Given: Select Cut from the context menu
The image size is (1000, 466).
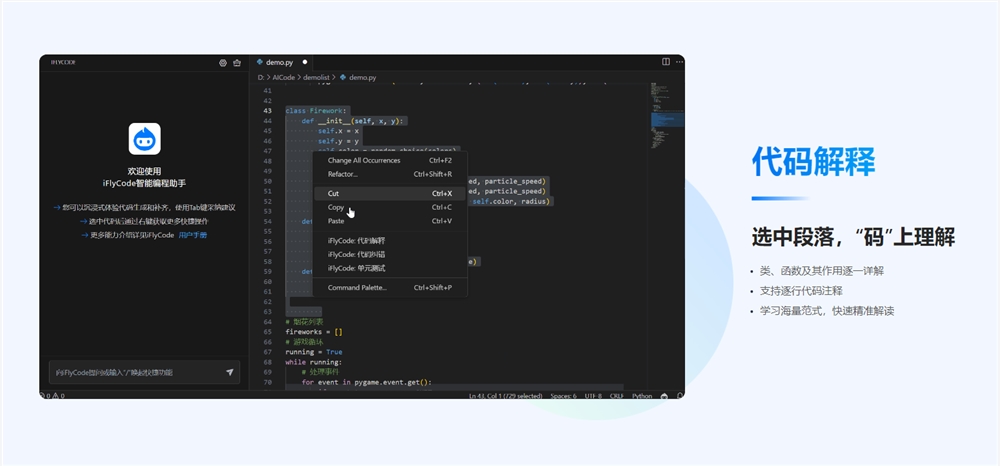Looking at the screenshot, I should point(390,193).
